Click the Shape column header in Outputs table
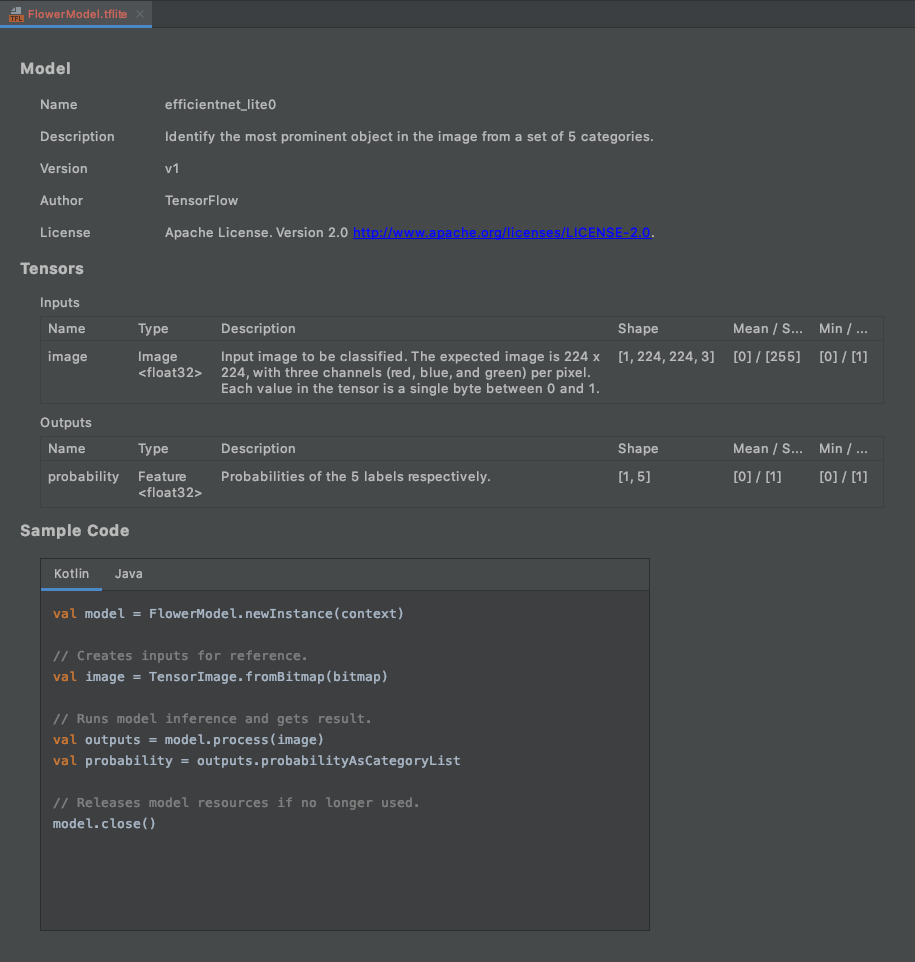This screenshot has height=962, width=915. pos(638,449)
